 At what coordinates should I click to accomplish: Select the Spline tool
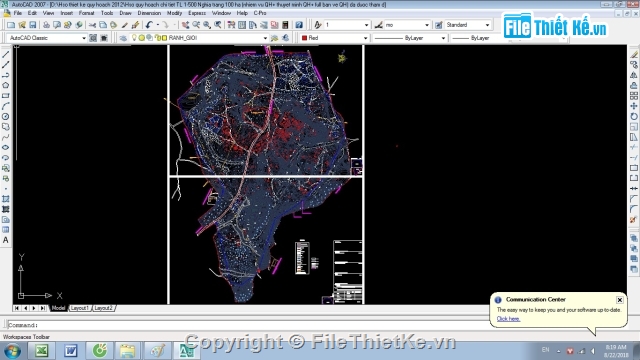(x=6, y=137)
